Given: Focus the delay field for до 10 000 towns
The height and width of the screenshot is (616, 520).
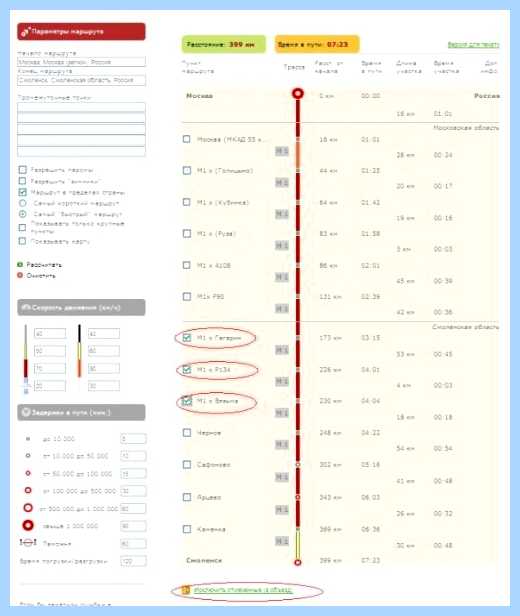Looking at the screenshot, I should [133, 438].
